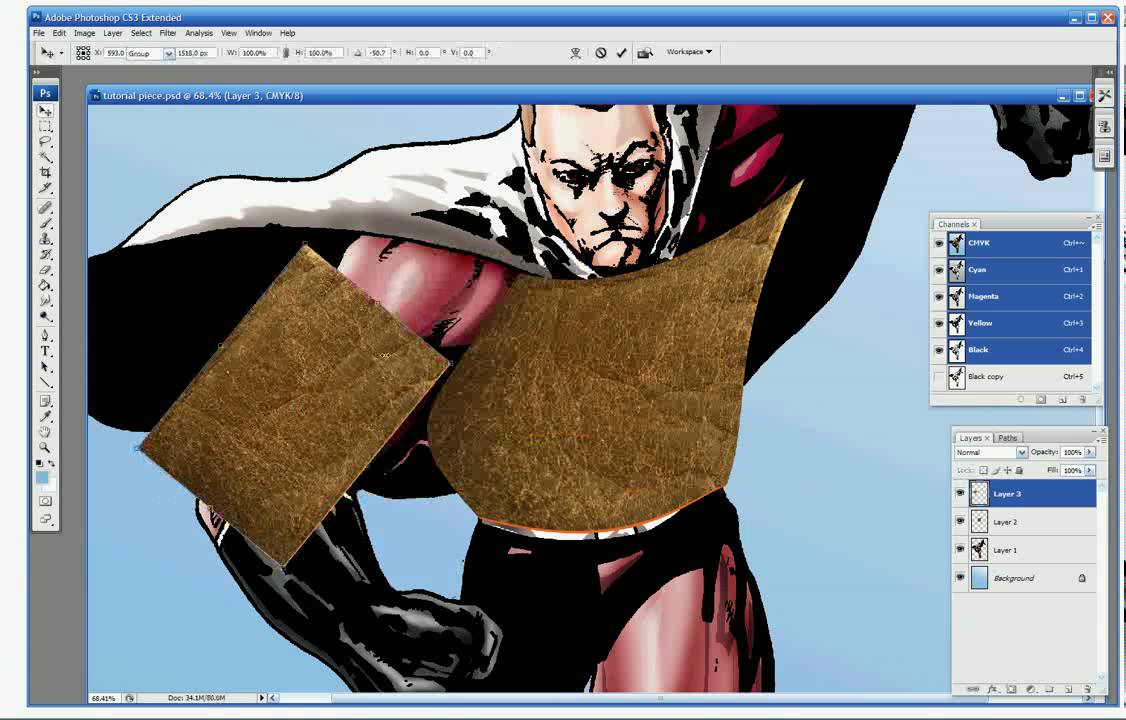
Task: Open the Channels panel menu
Action: click(x=1097, y=225)
